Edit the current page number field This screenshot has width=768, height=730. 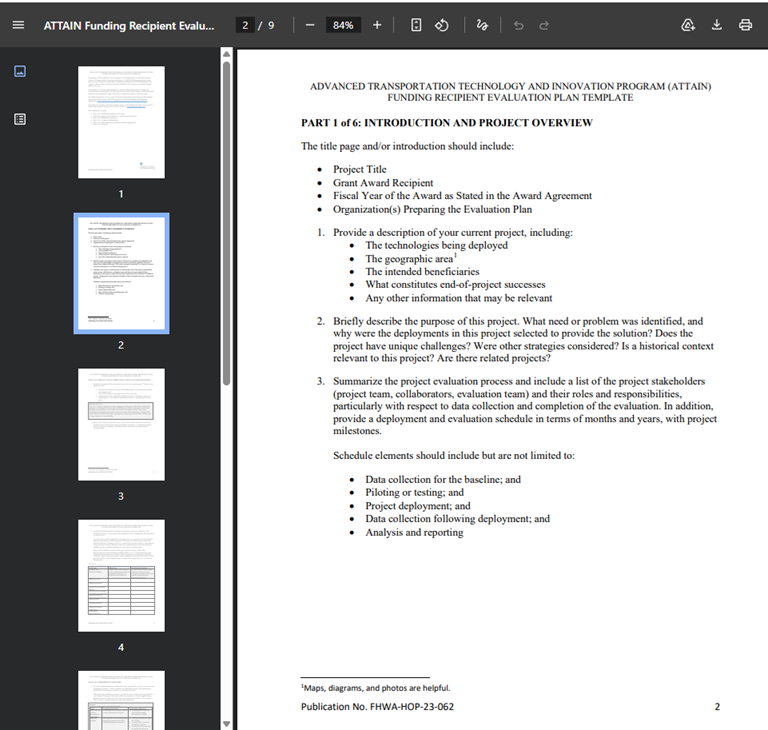[x=245, y=25]
